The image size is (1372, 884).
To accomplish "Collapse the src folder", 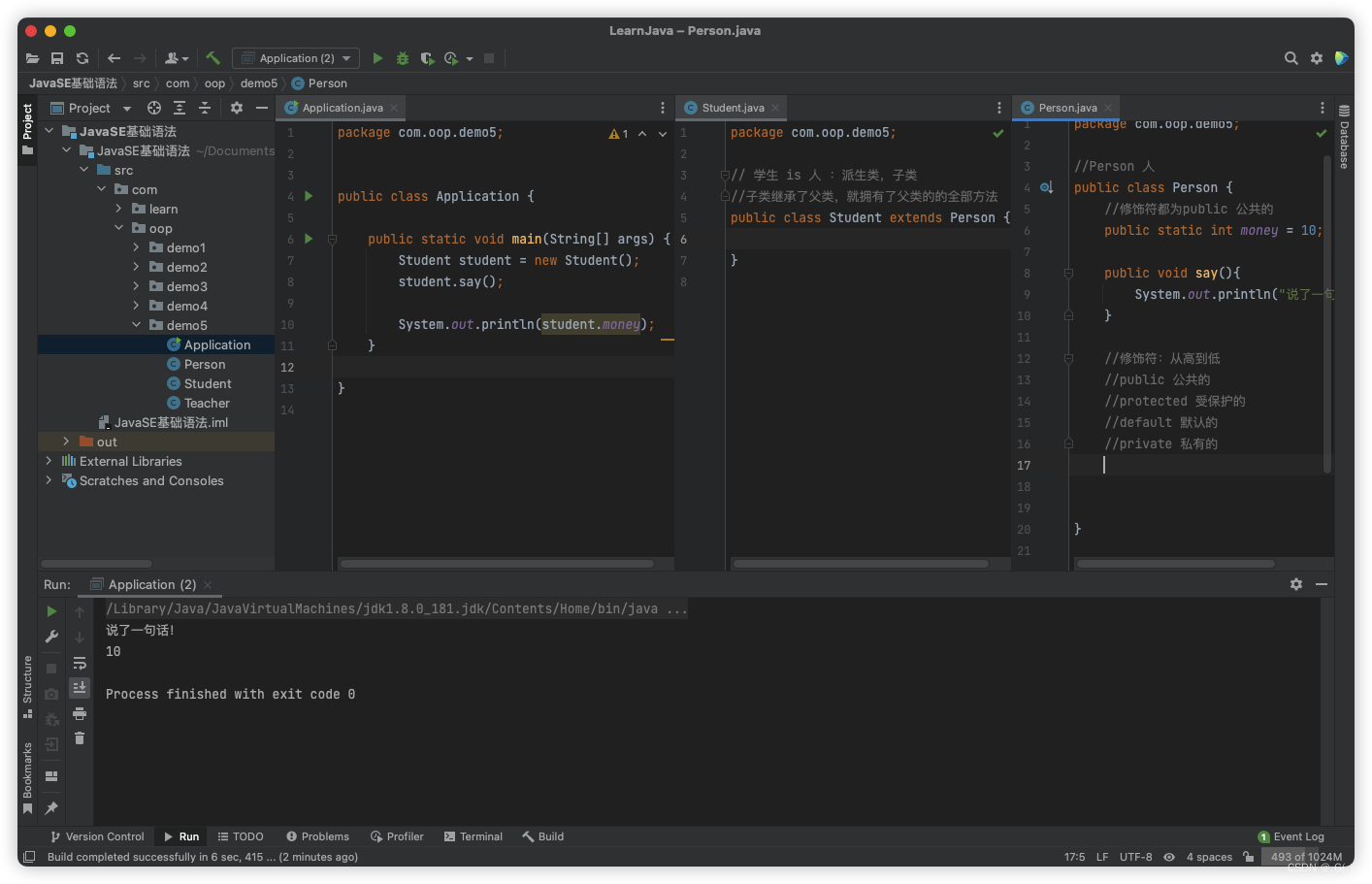I will [84, 170].
